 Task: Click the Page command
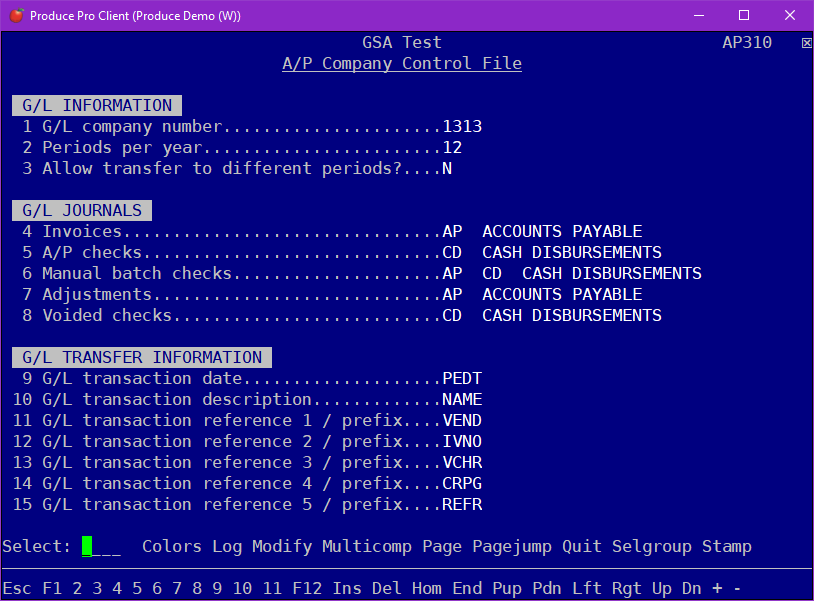pyautogui.click(x=442, y=546)
